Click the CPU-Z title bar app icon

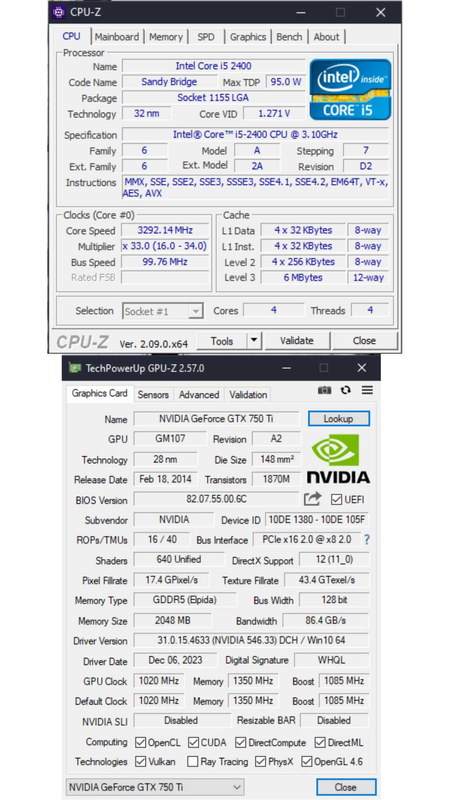point(59,12)
